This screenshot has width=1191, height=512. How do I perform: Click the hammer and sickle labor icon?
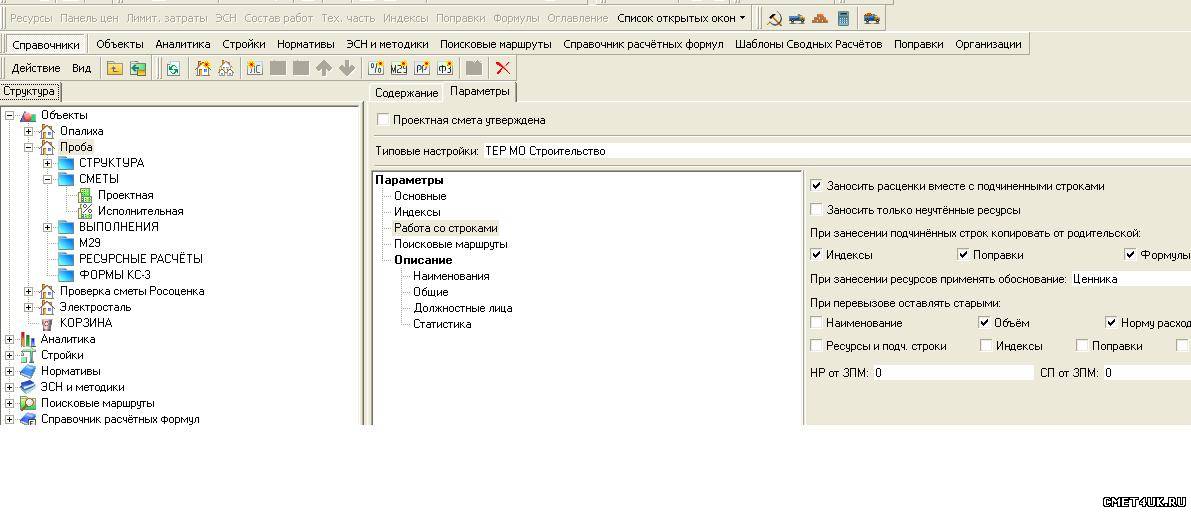coord(774,18)
